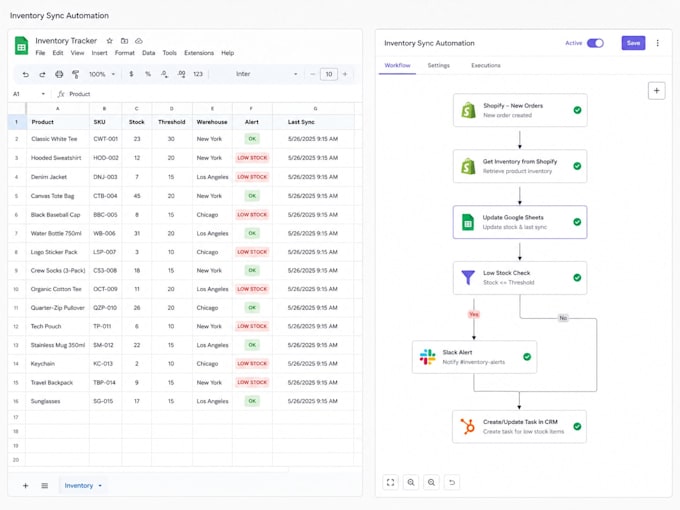Click increase decimal places icon

pyautogui.click(x=182, y=74)
